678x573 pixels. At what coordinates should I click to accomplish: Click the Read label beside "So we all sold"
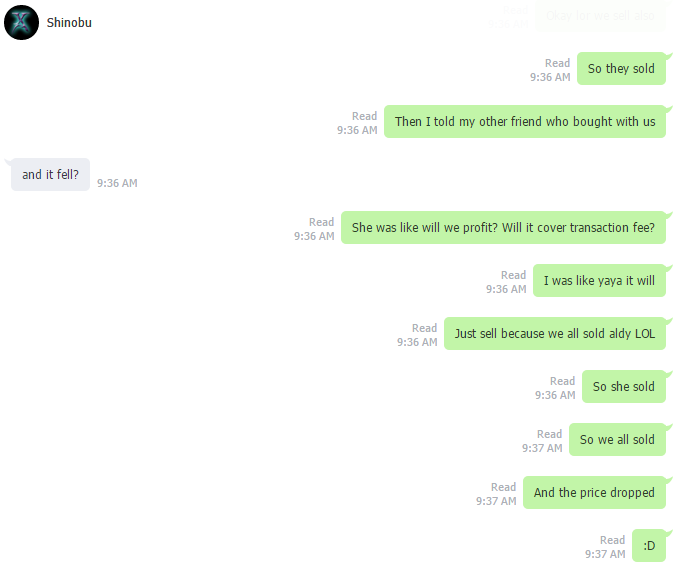pos(550,434)
